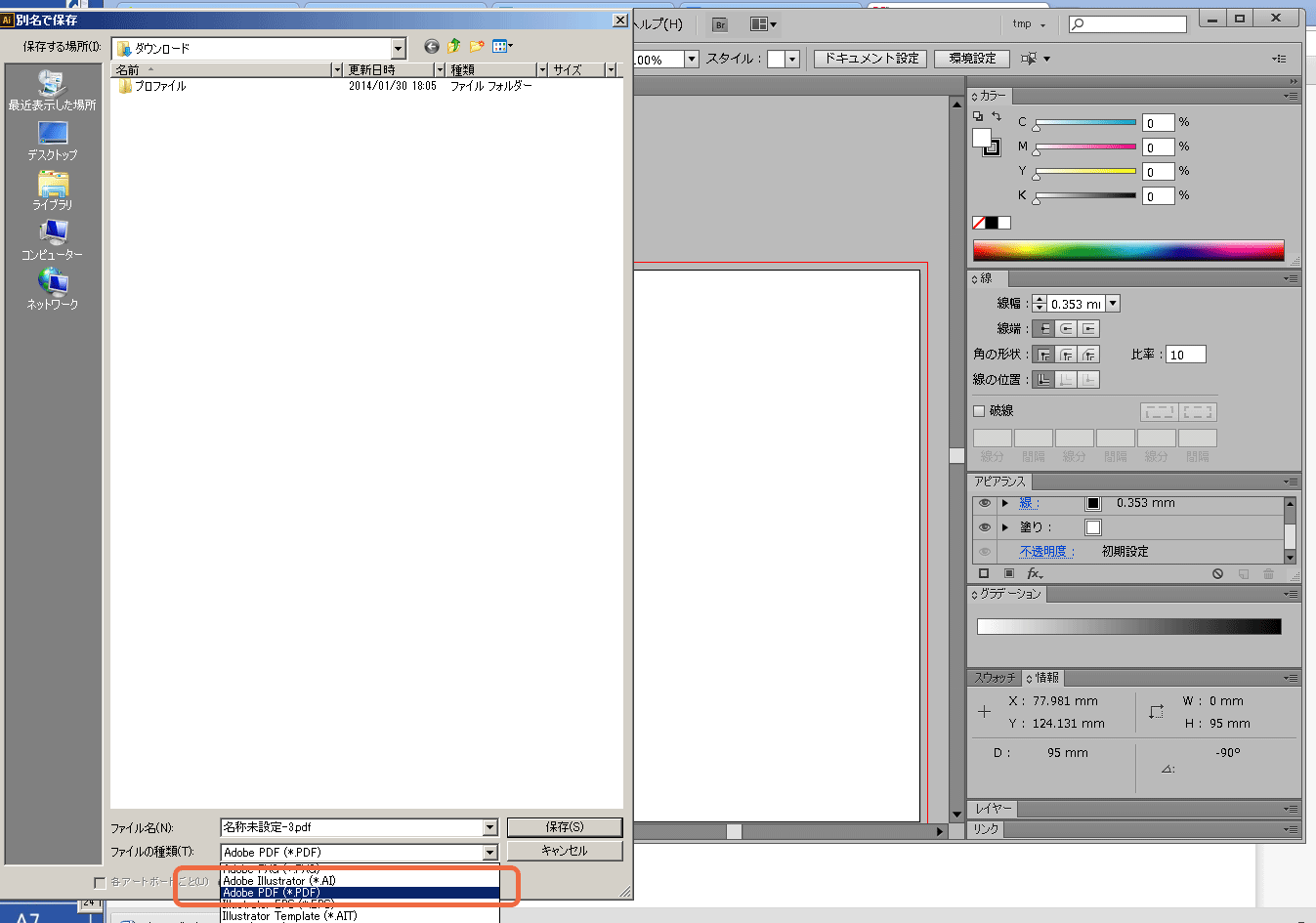Open zoom percentage dropdown in control bar
Image resolution: width=1316 pixels, height=923 pixels.
pyautogui.click(x=692, y=59)
